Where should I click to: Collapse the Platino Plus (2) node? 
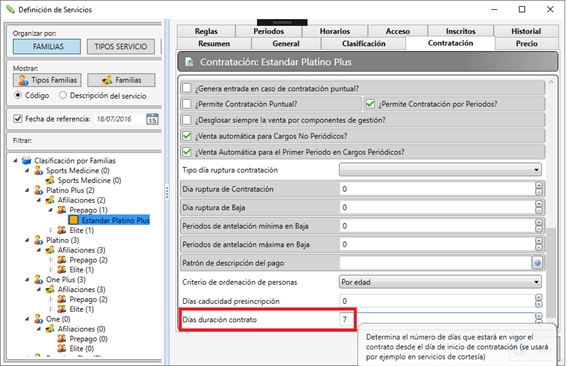click(x=27, y=190)
